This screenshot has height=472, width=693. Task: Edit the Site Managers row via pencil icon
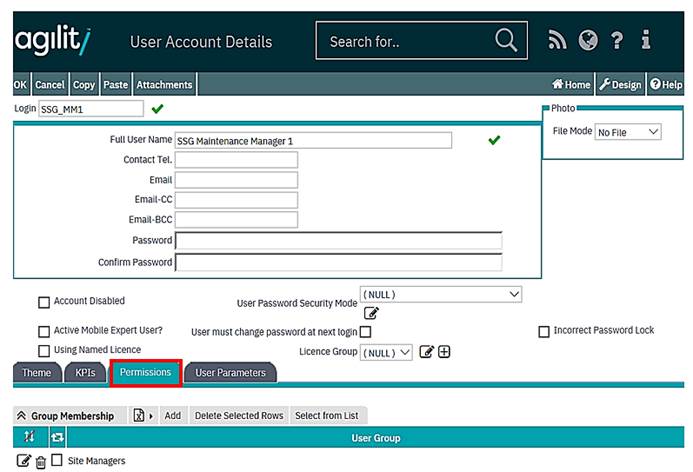[24, 461]
